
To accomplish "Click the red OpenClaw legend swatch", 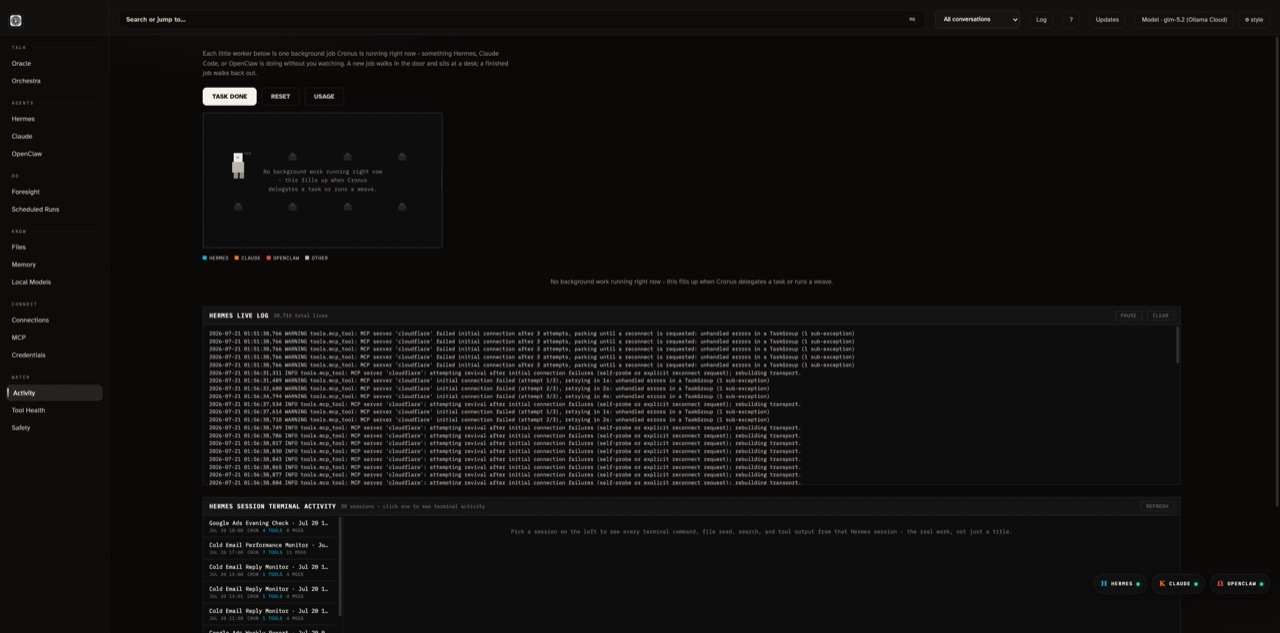I will click(x=269, y=258).
